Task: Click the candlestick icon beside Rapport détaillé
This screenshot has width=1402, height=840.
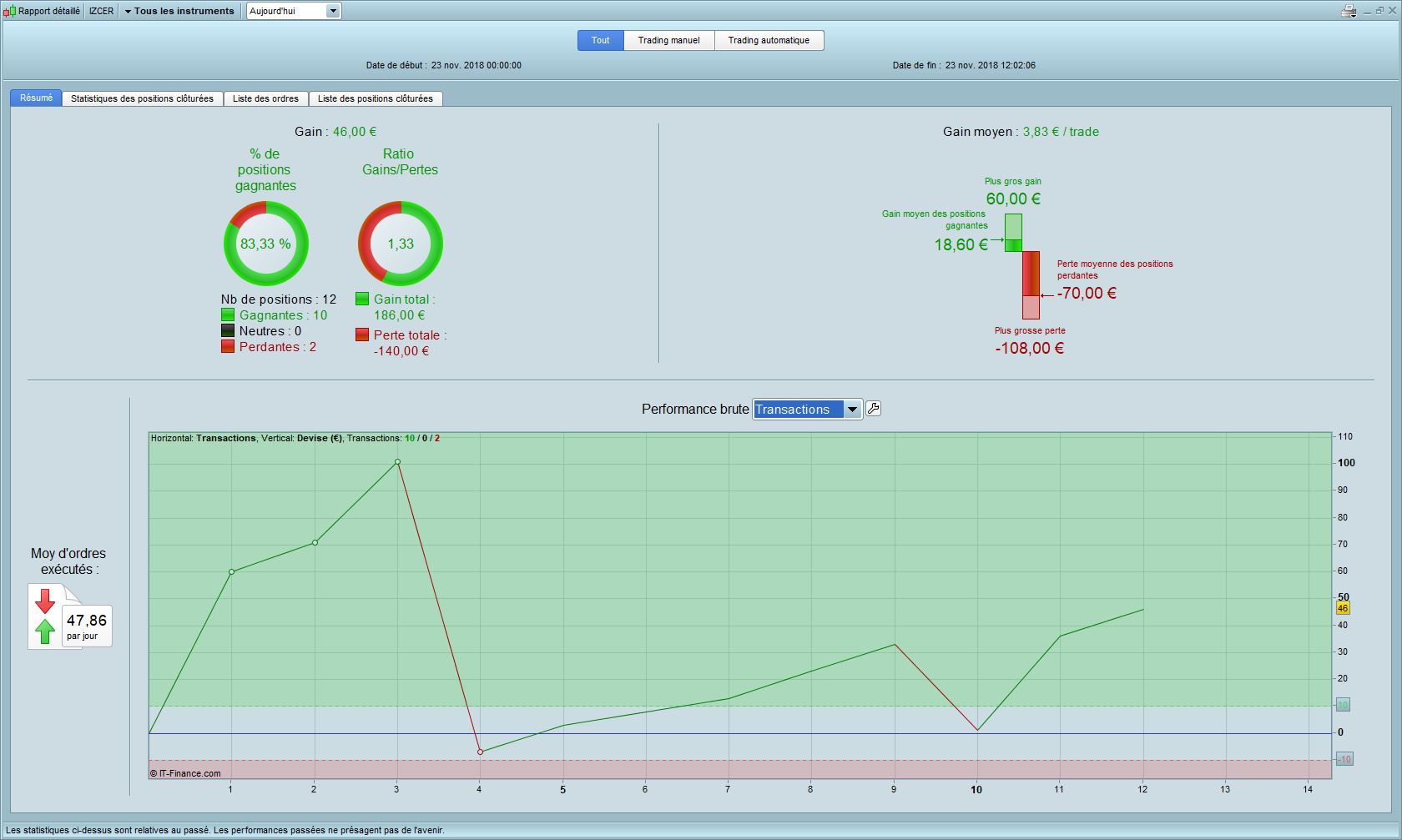Action: [x=9, y=11]
